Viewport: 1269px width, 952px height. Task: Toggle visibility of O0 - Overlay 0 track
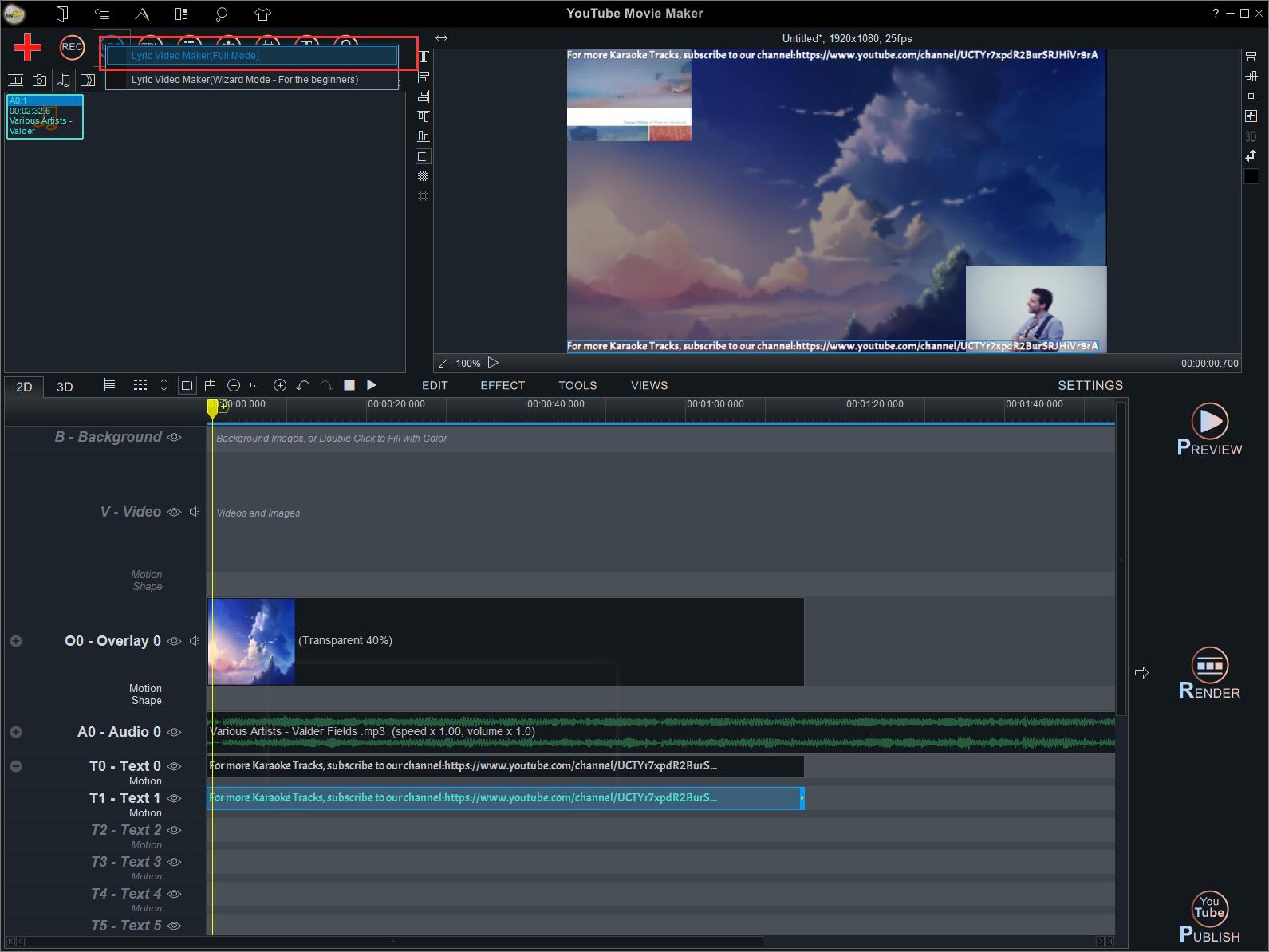click(x=174, y=641)
